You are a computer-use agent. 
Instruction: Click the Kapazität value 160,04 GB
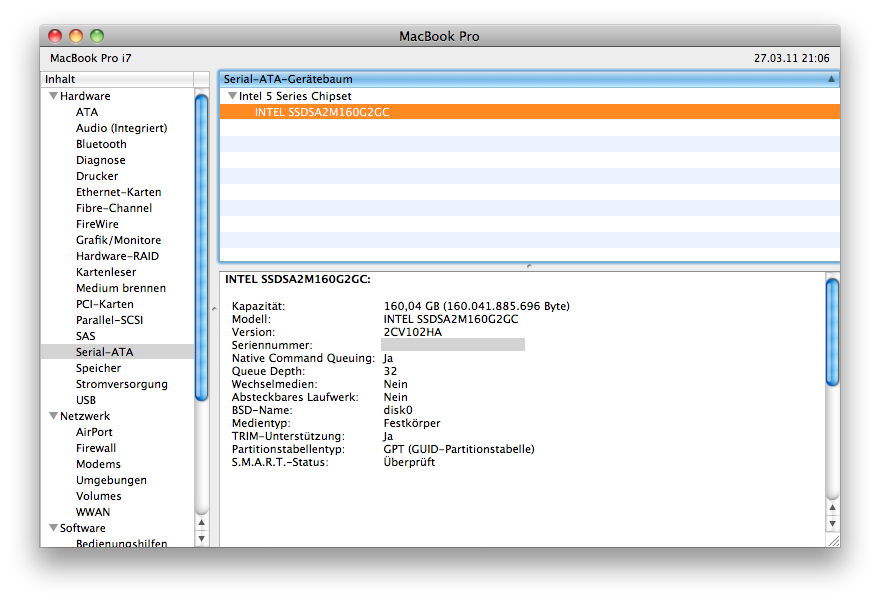pos(476,306)
